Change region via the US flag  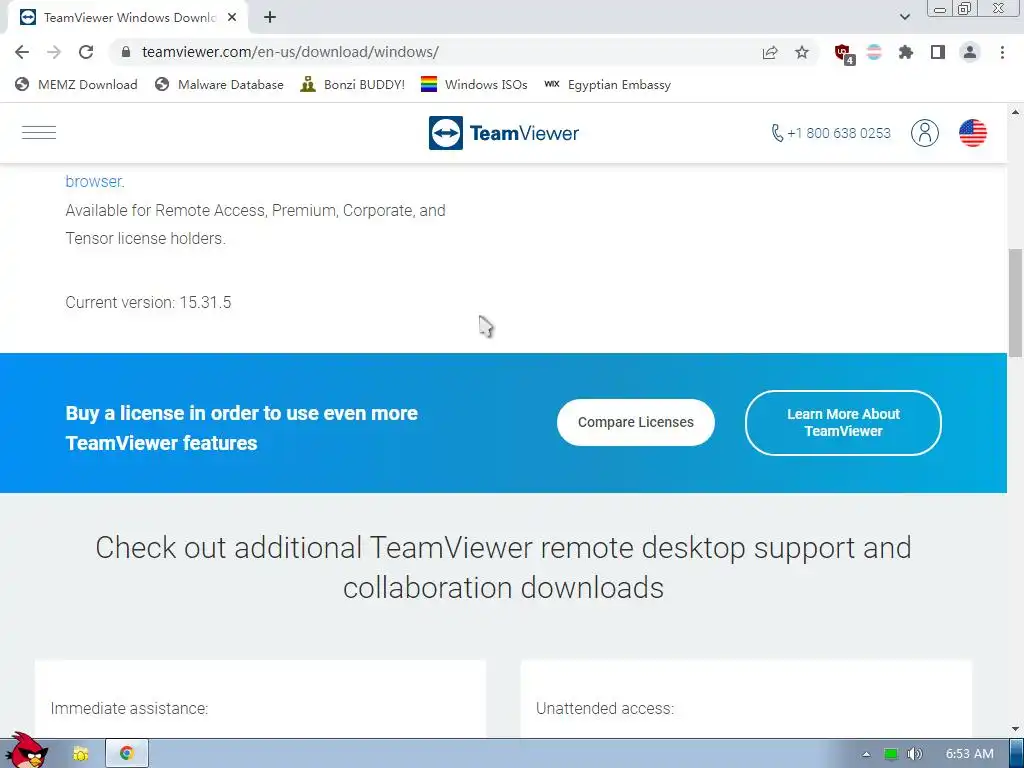(972, 133)
